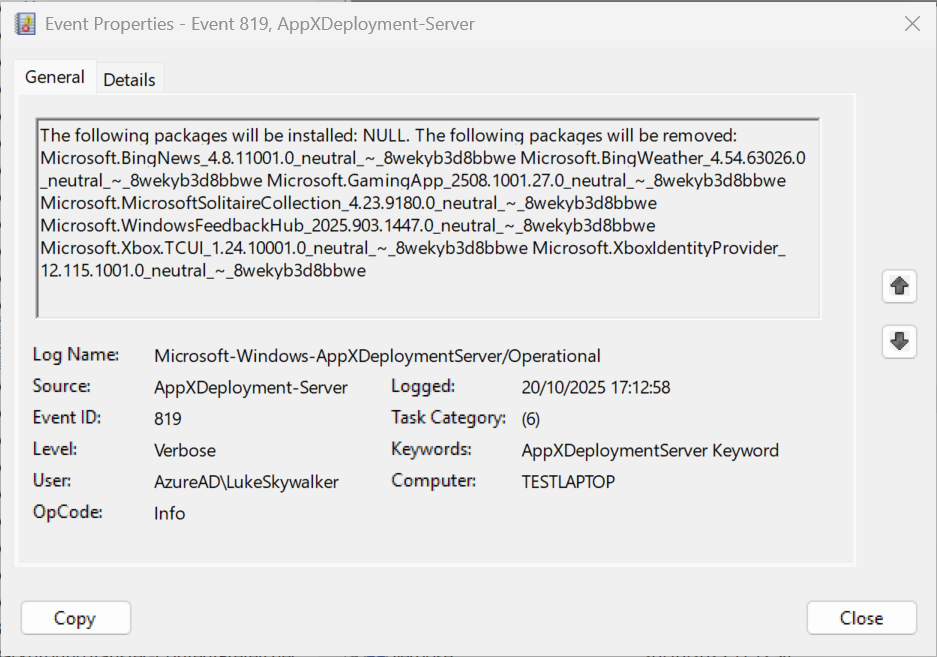937x657 pixels.
Task: Select the Event ID value 819
Action: tap(168, 419)
